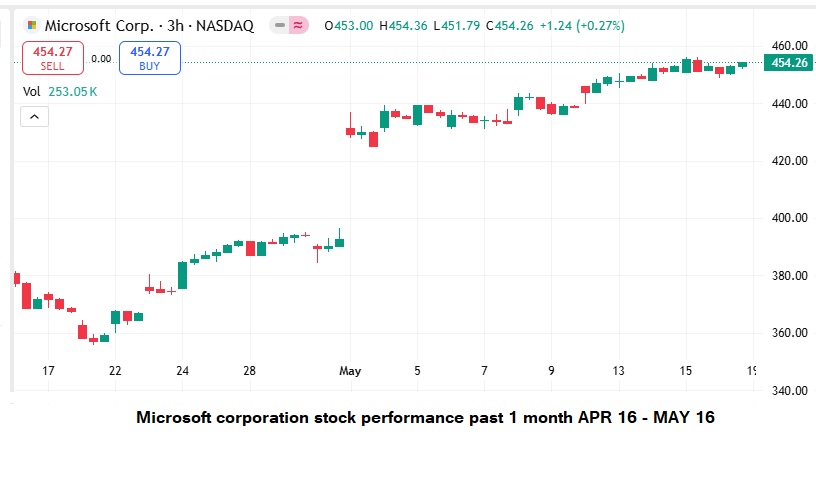Click the 24 date label on time axis
Image resolution: width=816 pixels, height=478 pixels.
point(182,371)
